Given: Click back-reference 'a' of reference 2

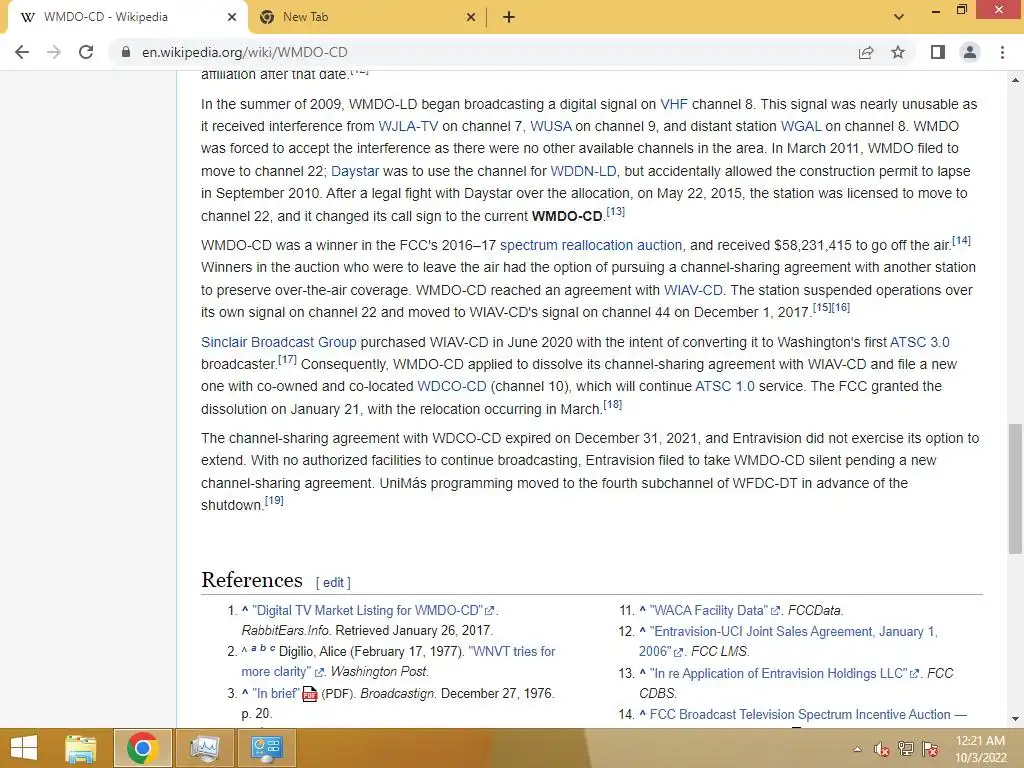Looking at the screenshot, I should [x=254, y=648].
